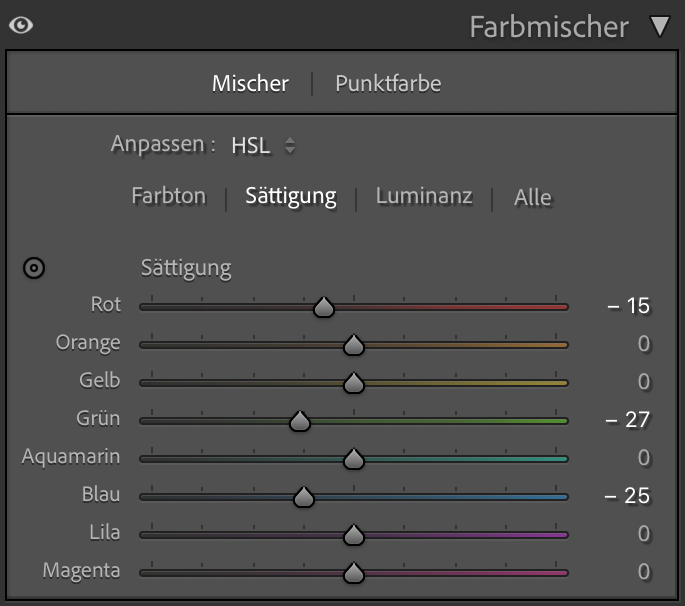Click the Orange saturation slider handle
Viewport: 685px width, 606px height.
point(353,345)
